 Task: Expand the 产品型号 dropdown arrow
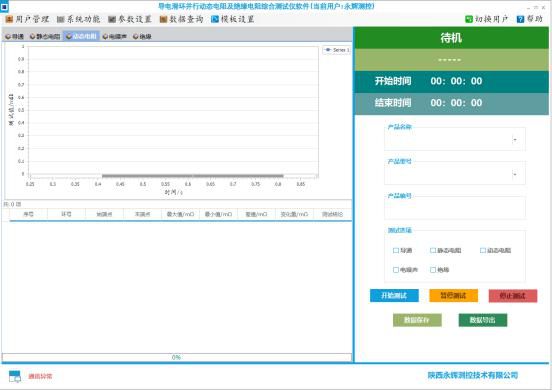(515, 174)
